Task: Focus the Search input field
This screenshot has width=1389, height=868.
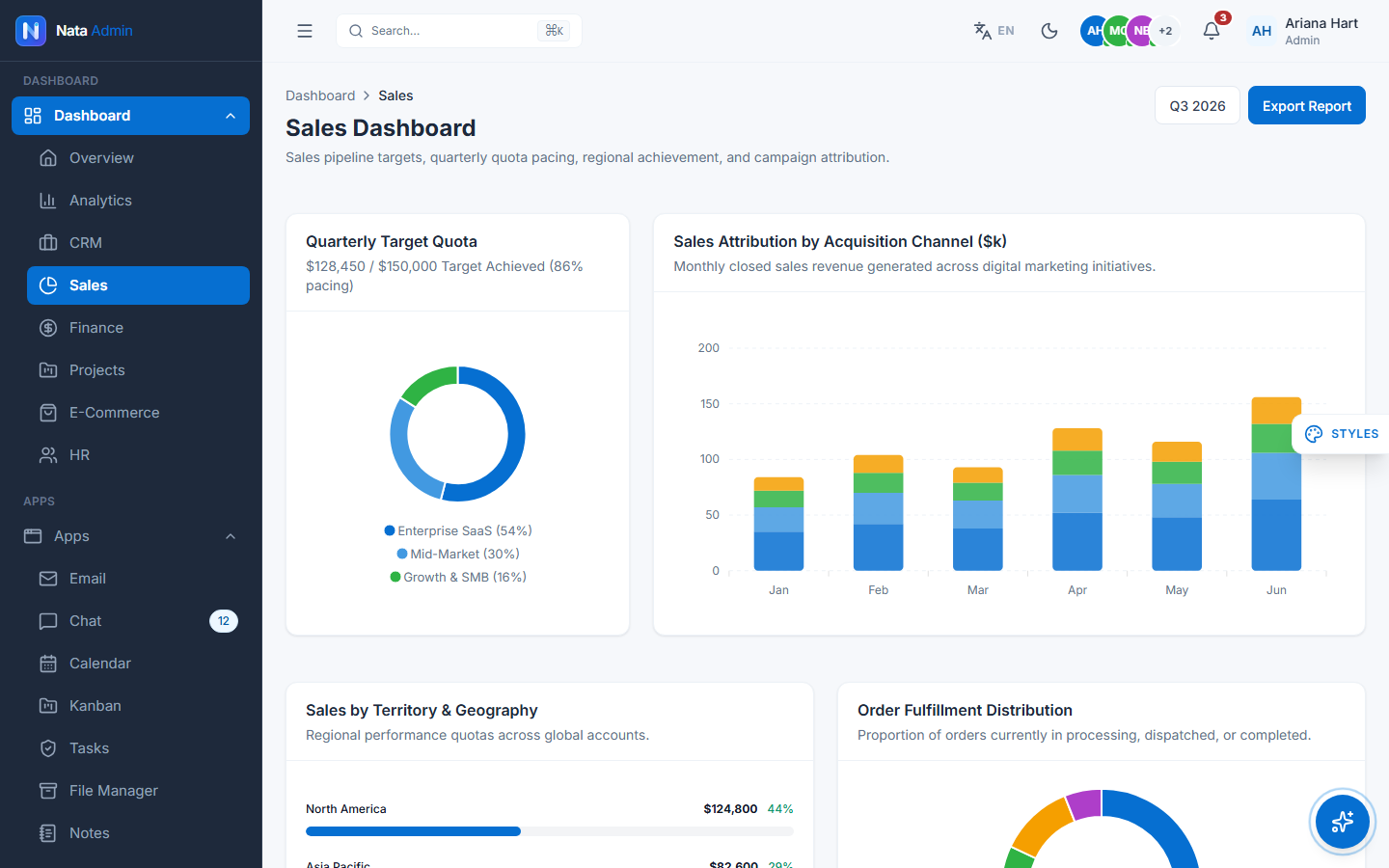Action: 459,31
